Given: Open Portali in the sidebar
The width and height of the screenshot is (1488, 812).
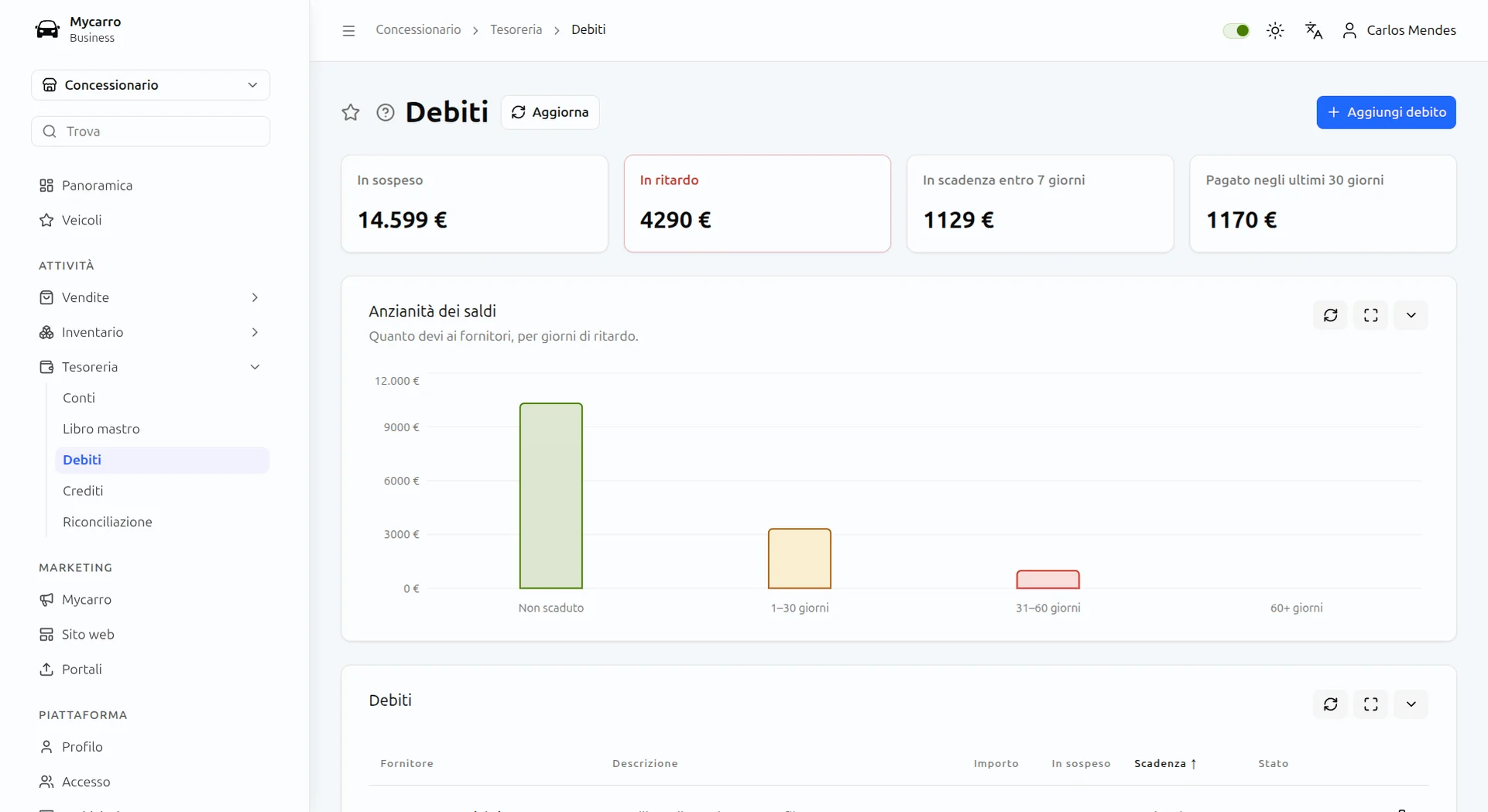Looking at the screenshot, I should 150,670.
